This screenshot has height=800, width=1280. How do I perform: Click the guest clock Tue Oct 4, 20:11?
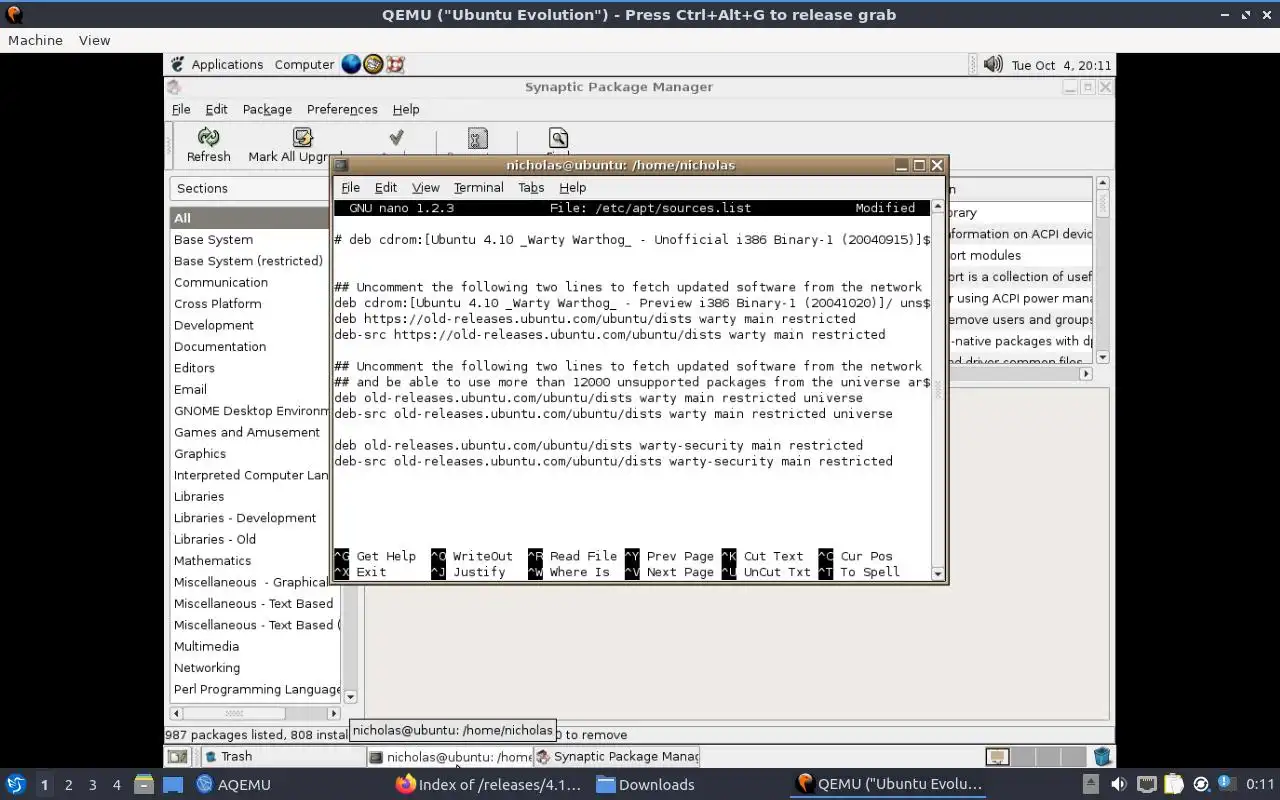[x=1061, y=65]
